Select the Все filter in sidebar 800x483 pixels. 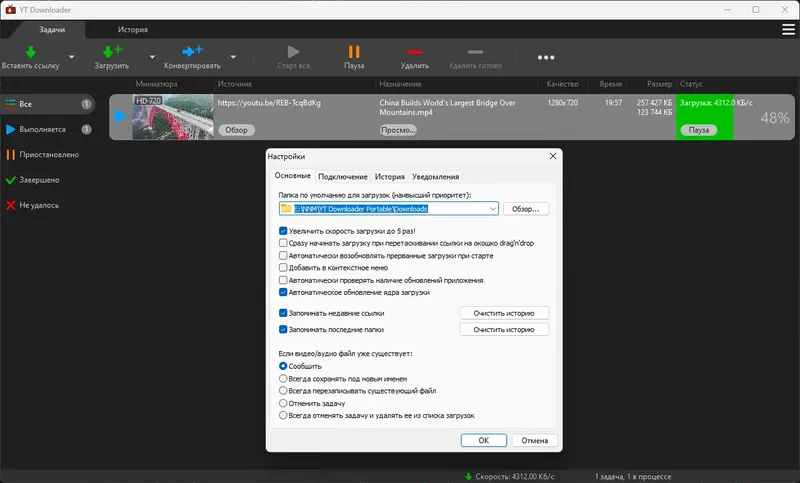[x=48, y=104]
